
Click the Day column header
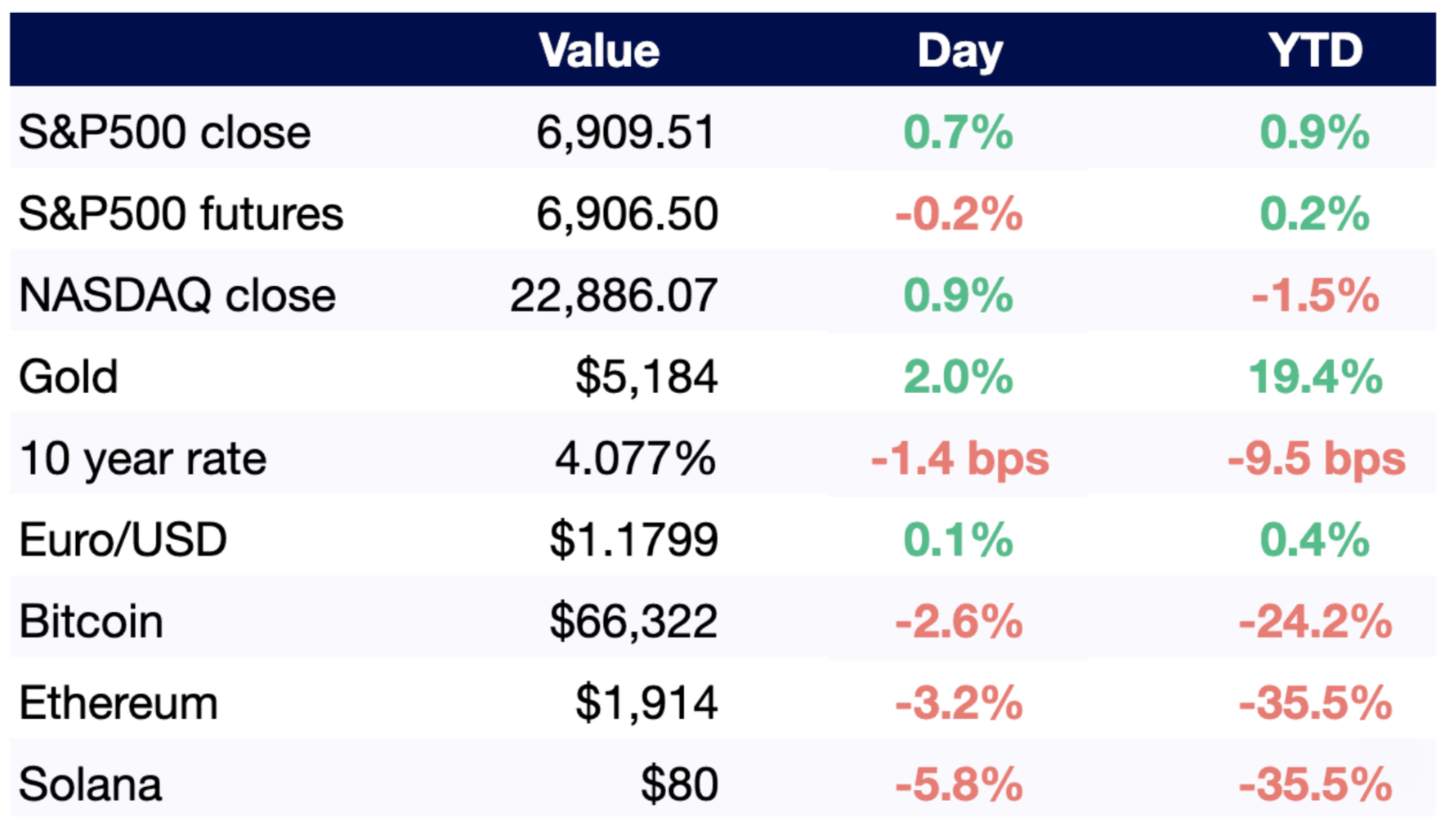tap(960, 51)
